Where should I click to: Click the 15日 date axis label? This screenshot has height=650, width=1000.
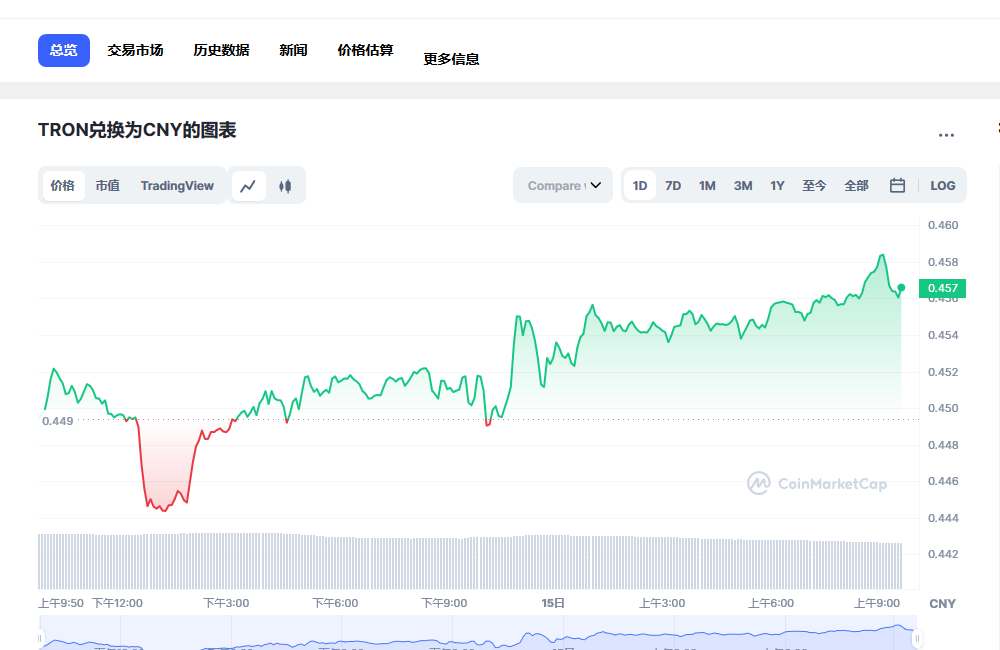[553, 603]
